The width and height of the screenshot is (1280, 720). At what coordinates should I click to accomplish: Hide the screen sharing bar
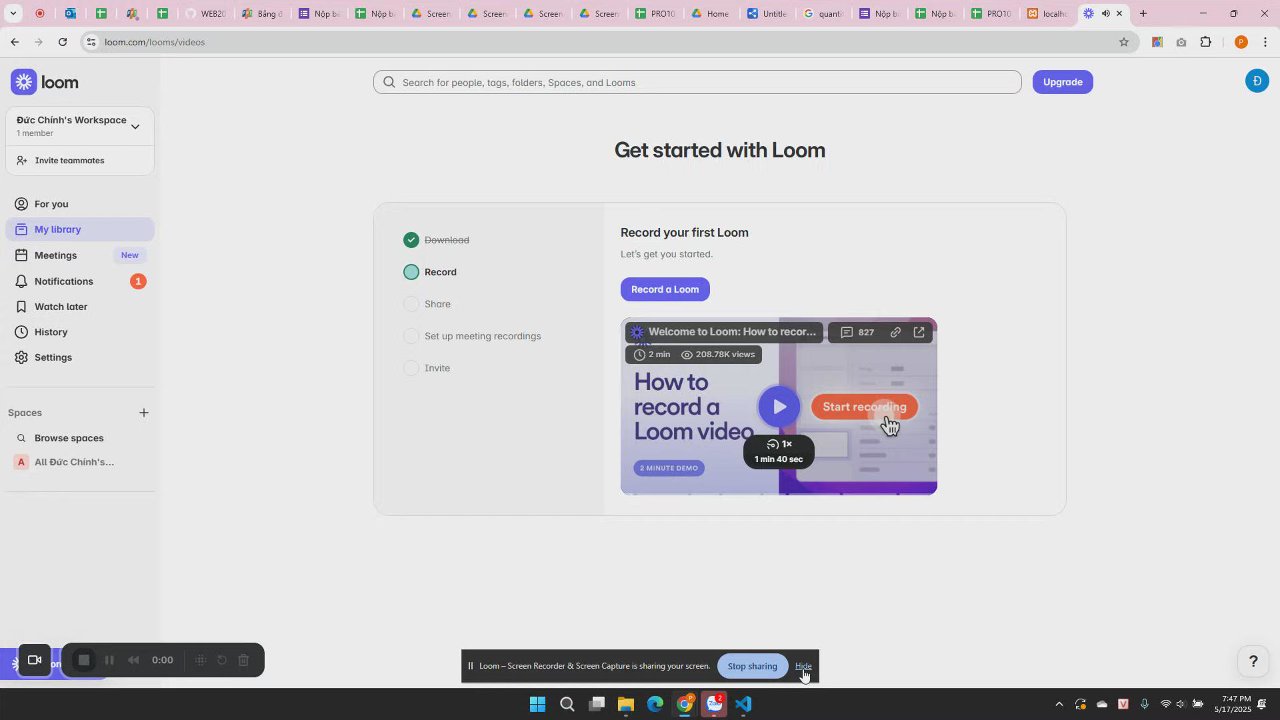click(x=803, y=666)
